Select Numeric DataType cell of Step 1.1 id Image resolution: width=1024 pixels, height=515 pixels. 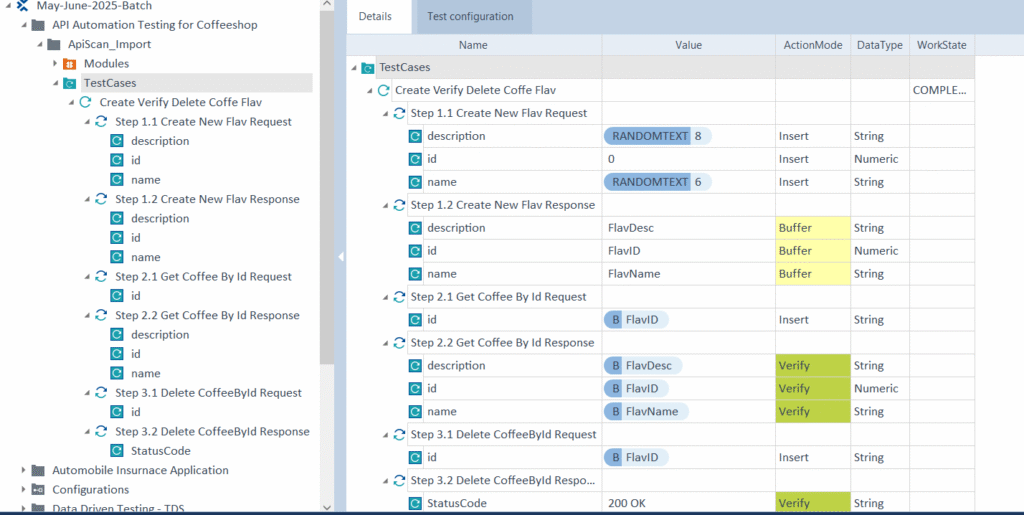click(x=880, y=159)
